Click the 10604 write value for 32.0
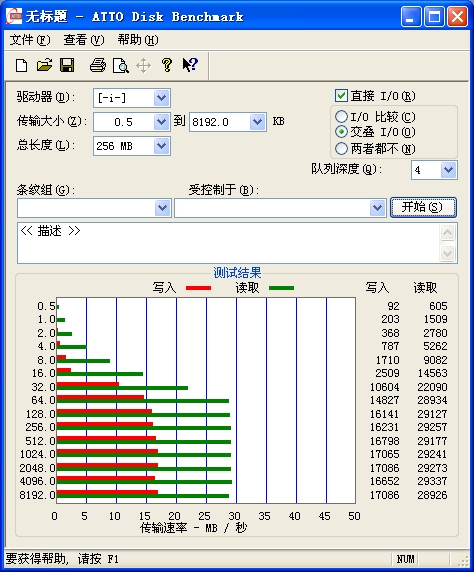 pyautogui.click(x=385, y=387)
